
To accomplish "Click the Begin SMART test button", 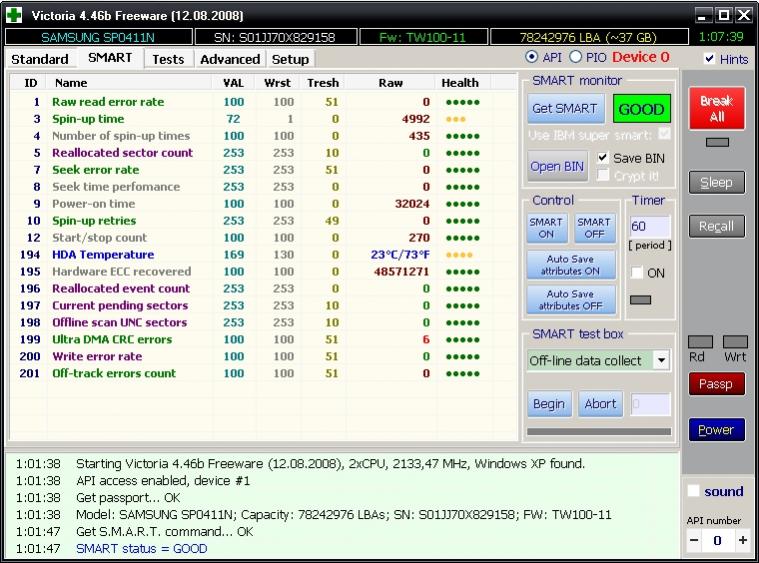I will (549, 404).
